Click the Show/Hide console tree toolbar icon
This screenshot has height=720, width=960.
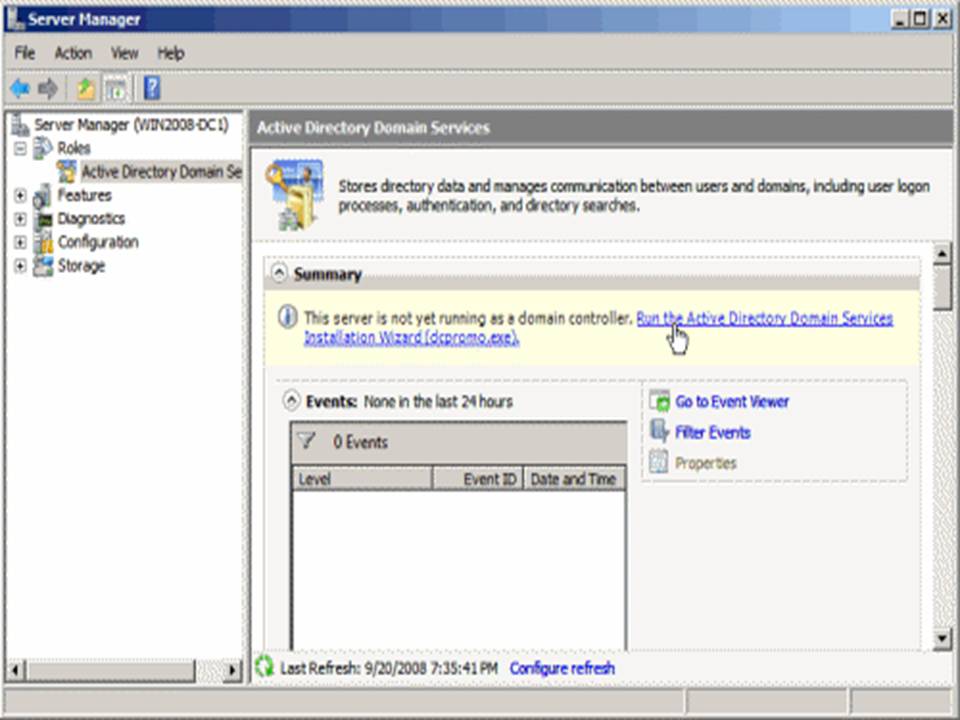(x=116, y=89)
